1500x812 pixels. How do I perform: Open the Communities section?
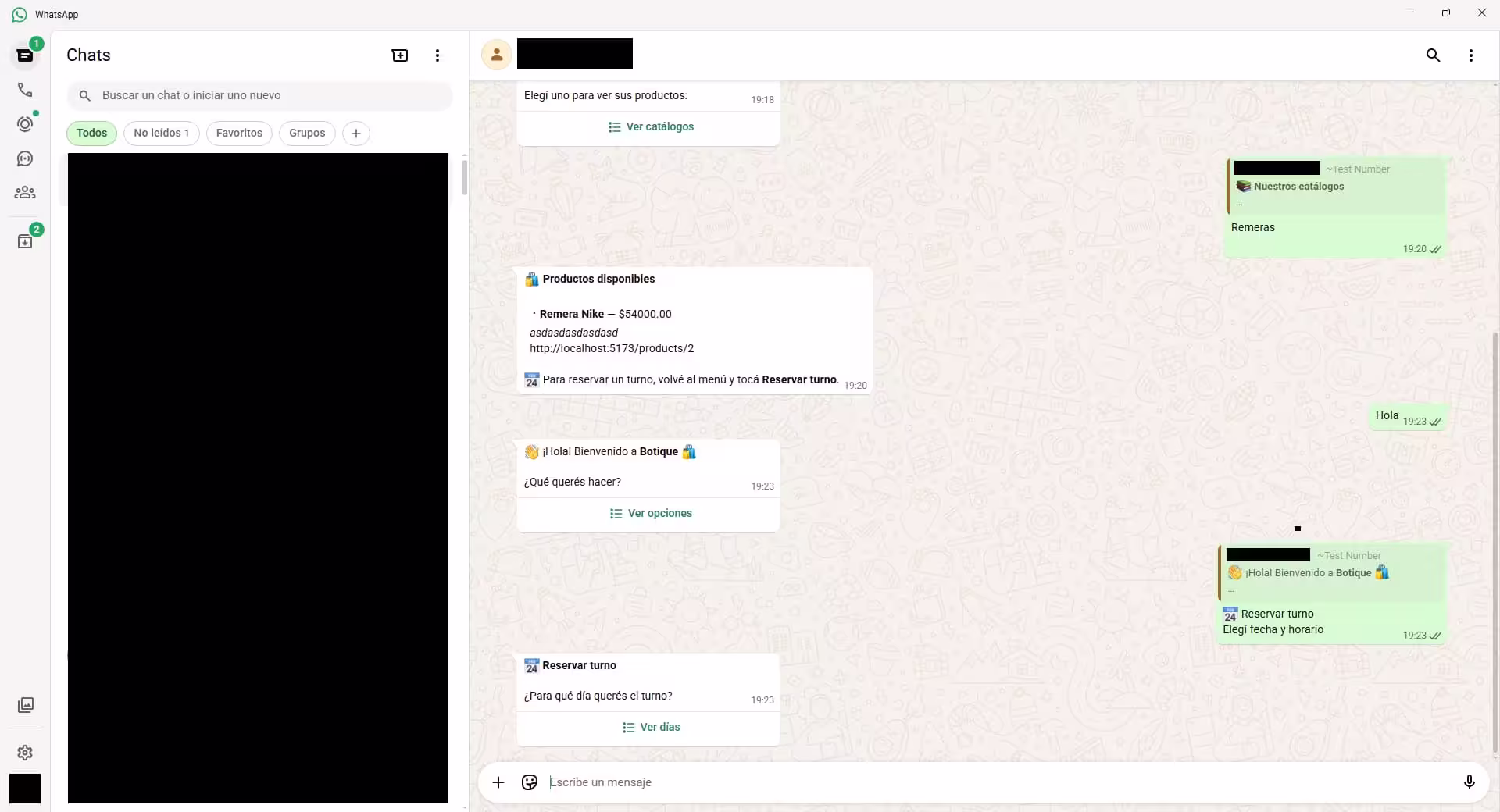[x=25, y=192]
